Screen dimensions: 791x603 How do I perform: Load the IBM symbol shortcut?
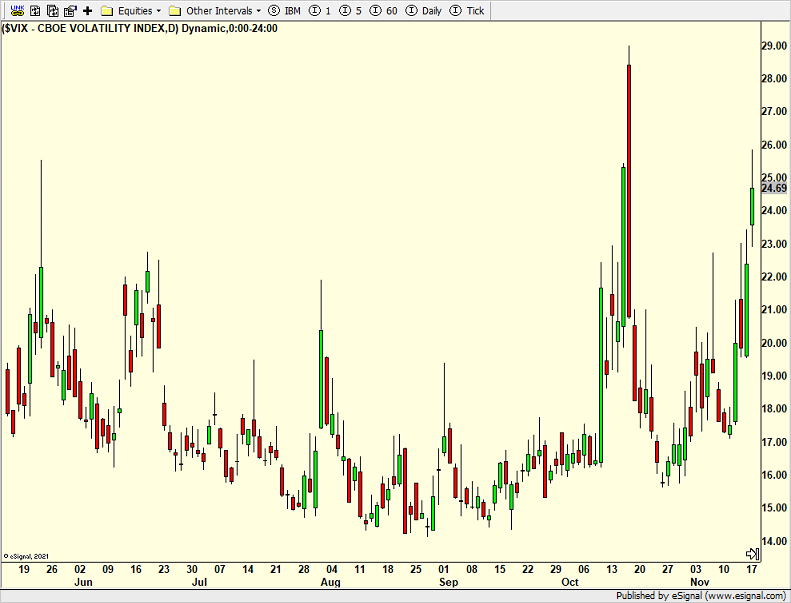(285, 10)
